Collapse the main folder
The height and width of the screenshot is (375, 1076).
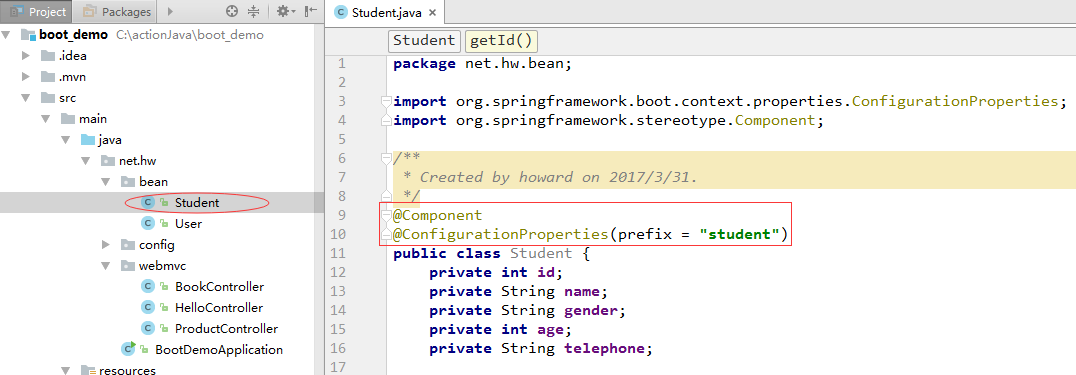tap(46, 119)
